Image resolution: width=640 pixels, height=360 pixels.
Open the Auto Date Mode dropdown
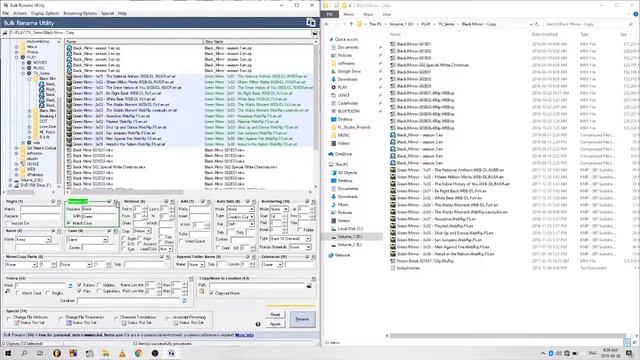pyautogui.click(x=240, y=209)
